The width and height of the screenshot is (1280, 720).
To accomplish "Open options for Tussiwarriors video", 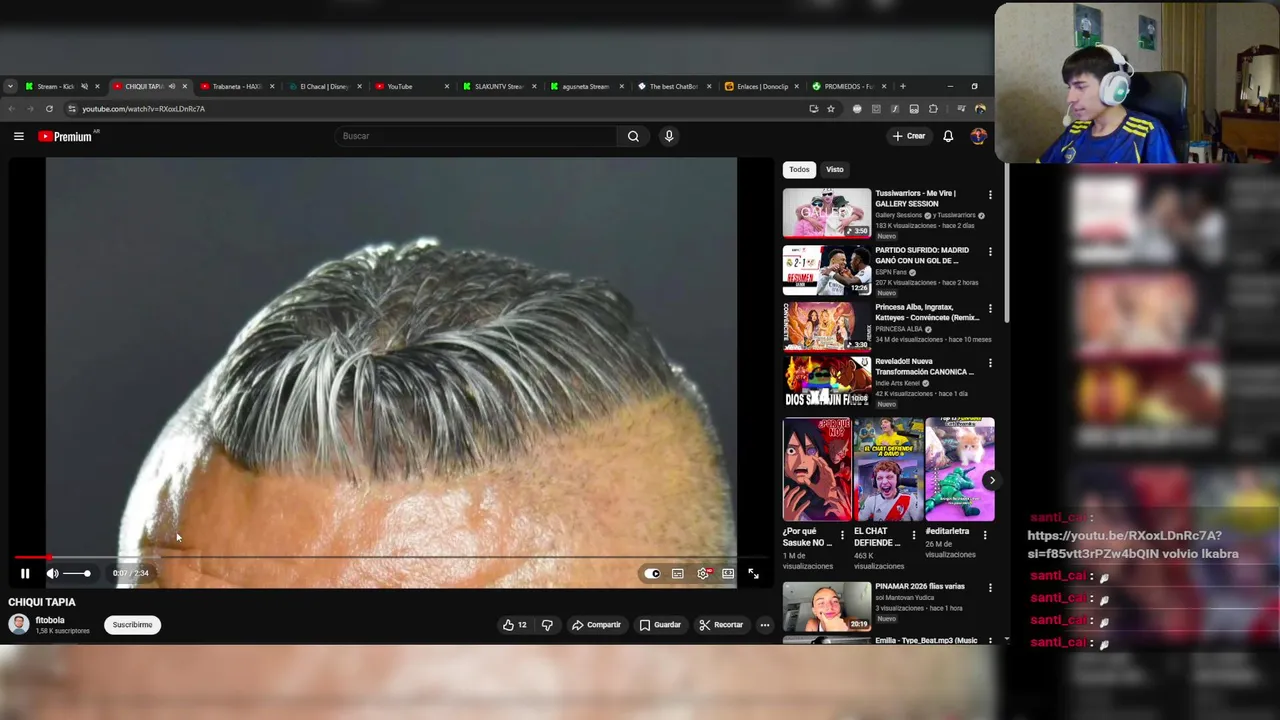I will [x=990, y=195].
